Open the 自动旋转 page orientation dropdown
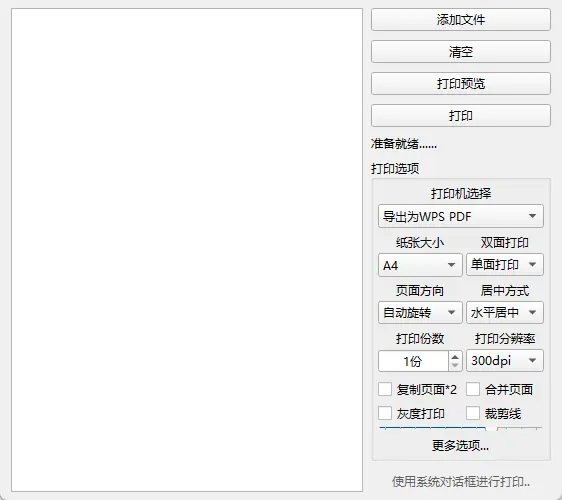The height and width of the screenshot is (500, 562). point(420,313)
